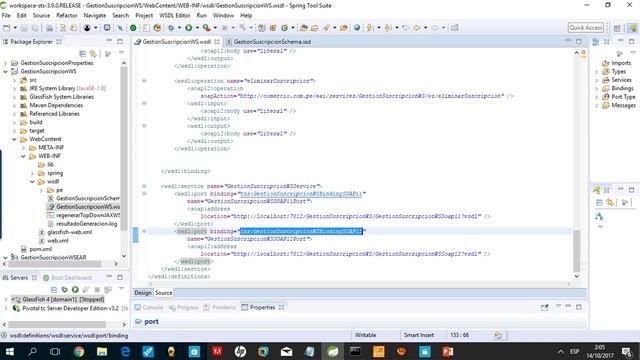Click the Spring perspective icon at toolbar right end

[x=633, y=28]
